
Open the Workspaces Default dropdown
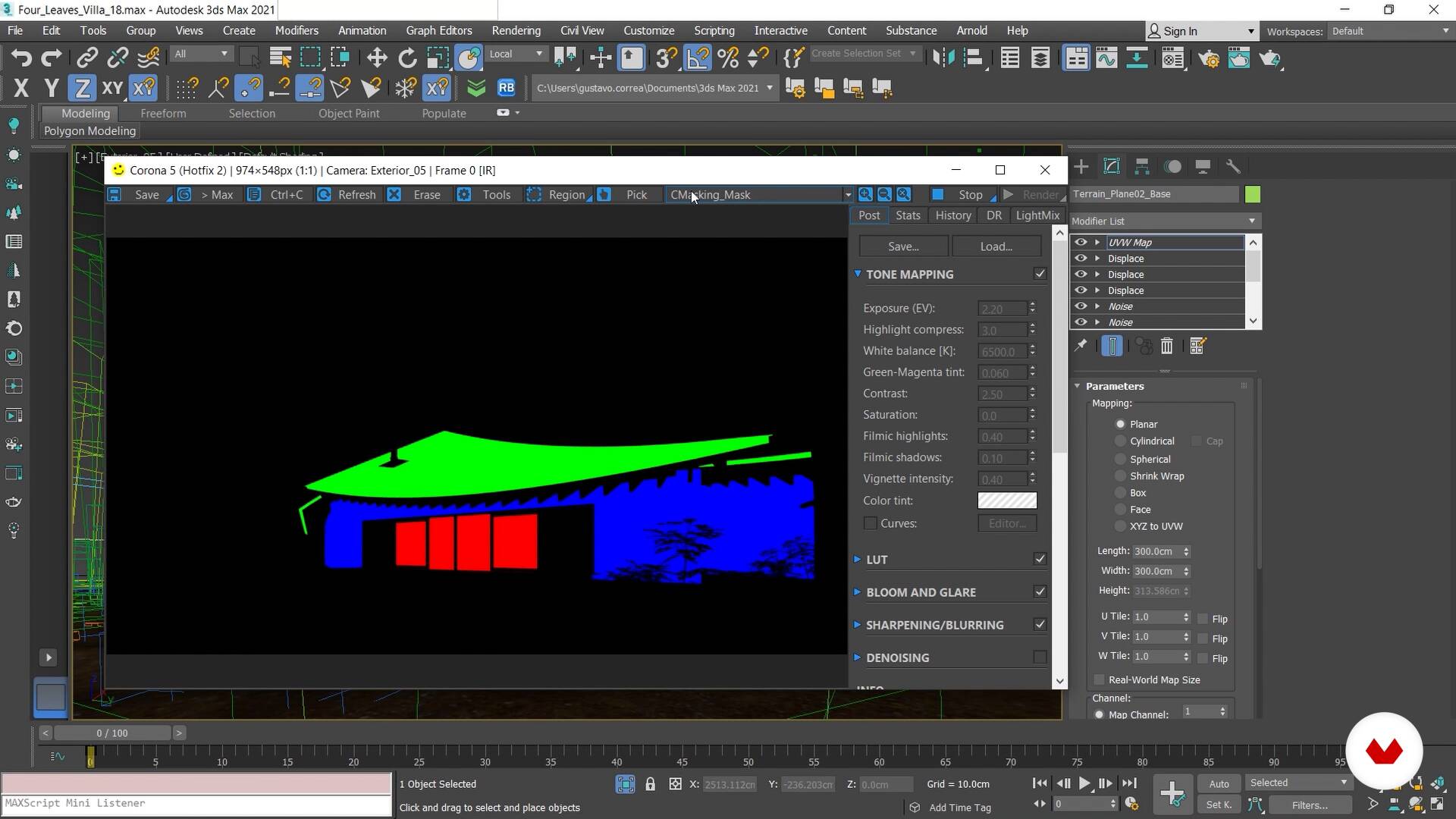1391,31
